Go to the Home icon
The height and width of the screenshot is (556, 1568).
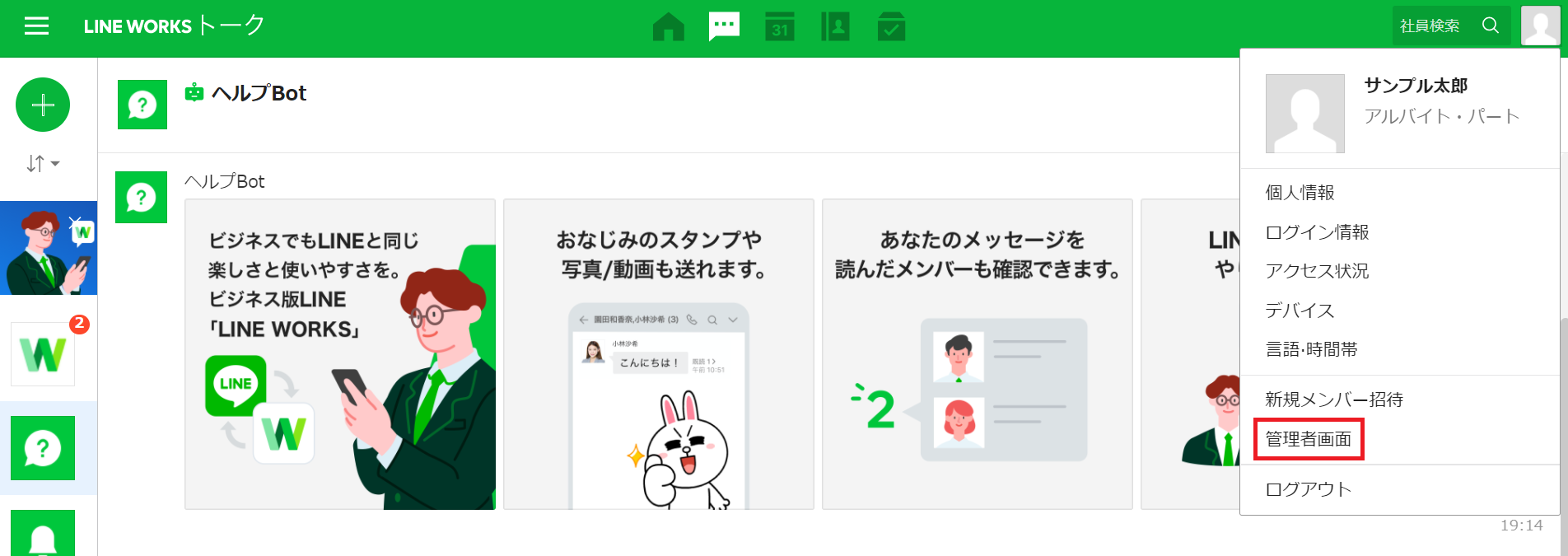click(x=668, y=26)
